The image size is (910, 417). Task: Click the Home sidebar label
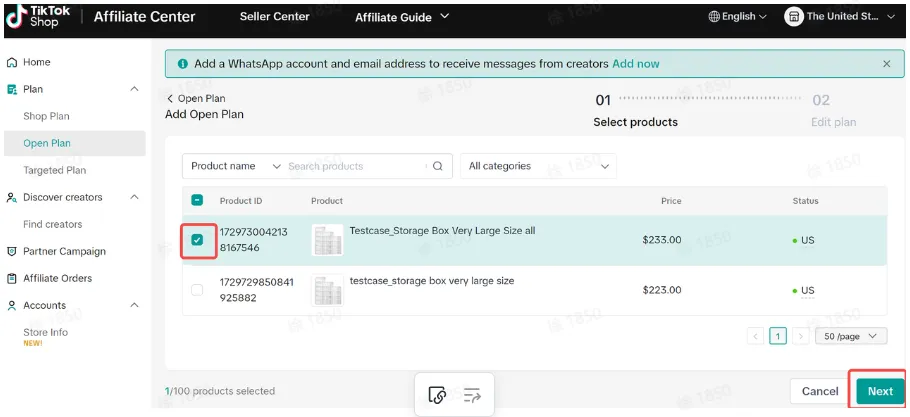tap(37, 62)
